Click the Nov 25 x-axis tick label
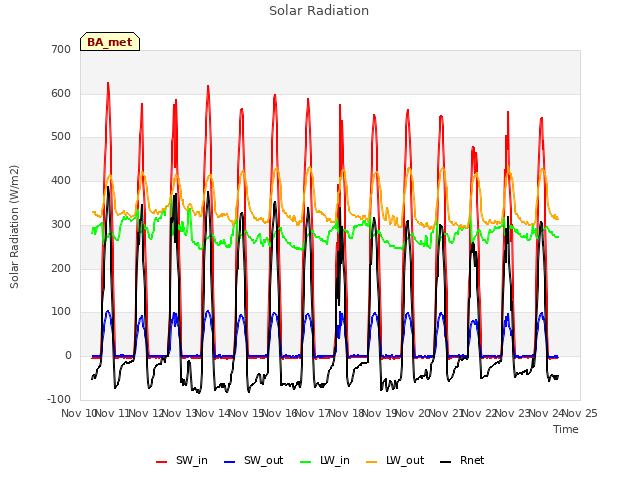The height and width of the screenshot is (480, 640). point(580,413)
